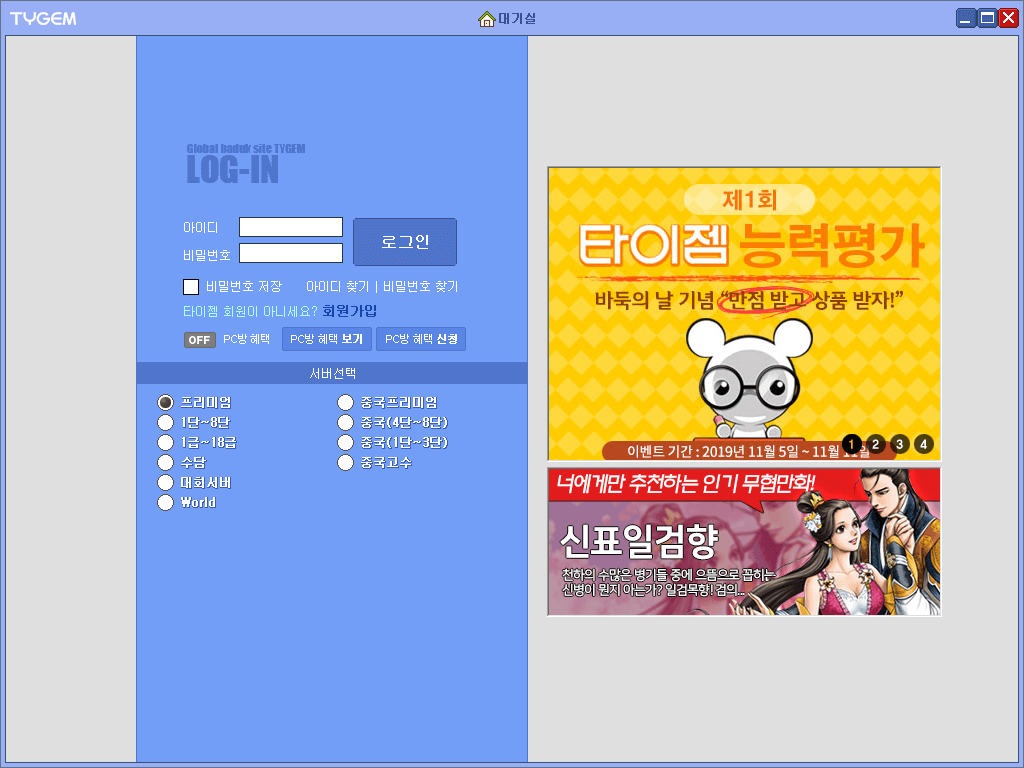Select 중국프리미엄 server radio button

click(x=345, y=402)
